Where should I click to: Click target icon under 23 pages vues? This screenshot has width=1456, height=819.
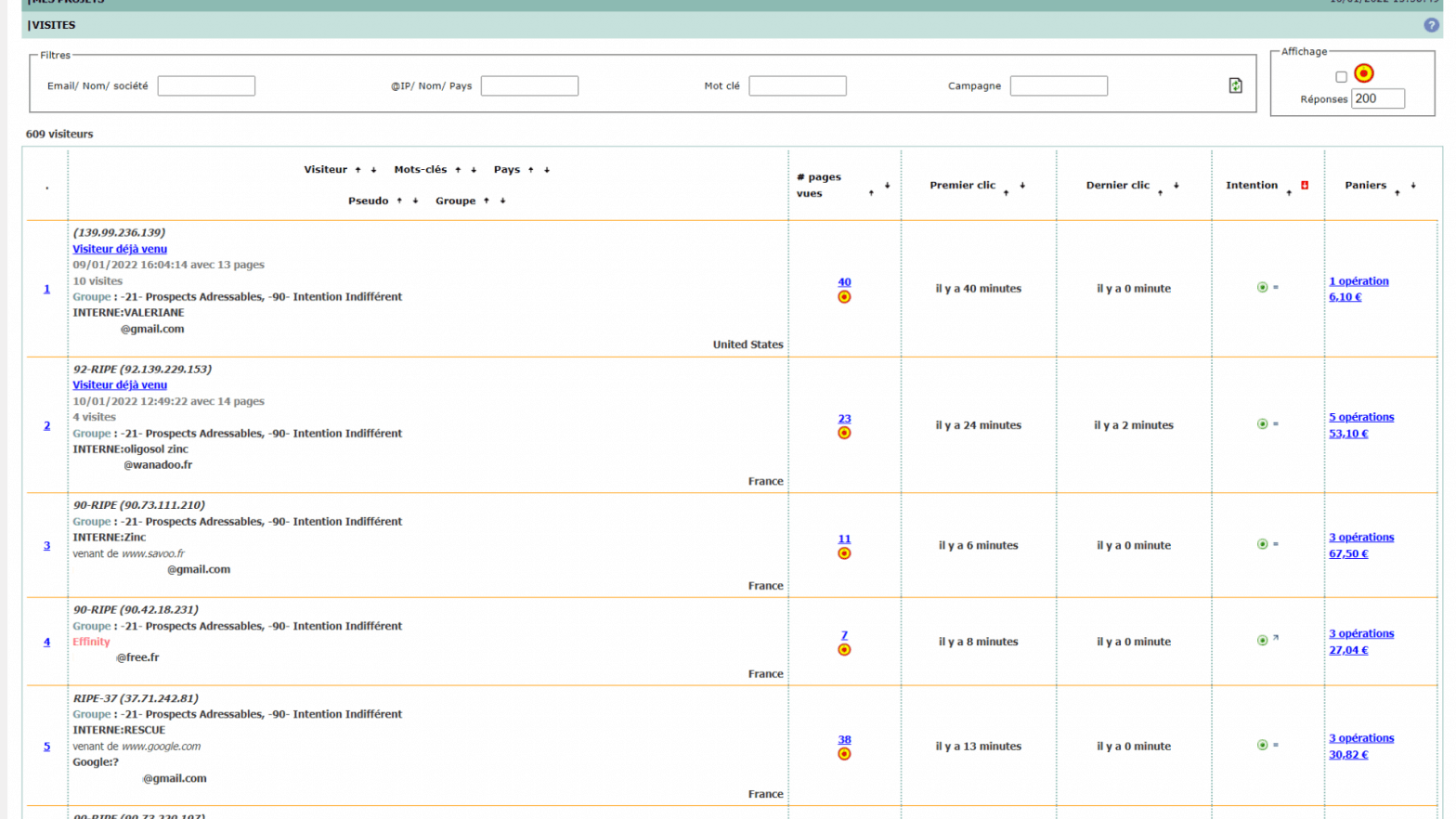844,433
